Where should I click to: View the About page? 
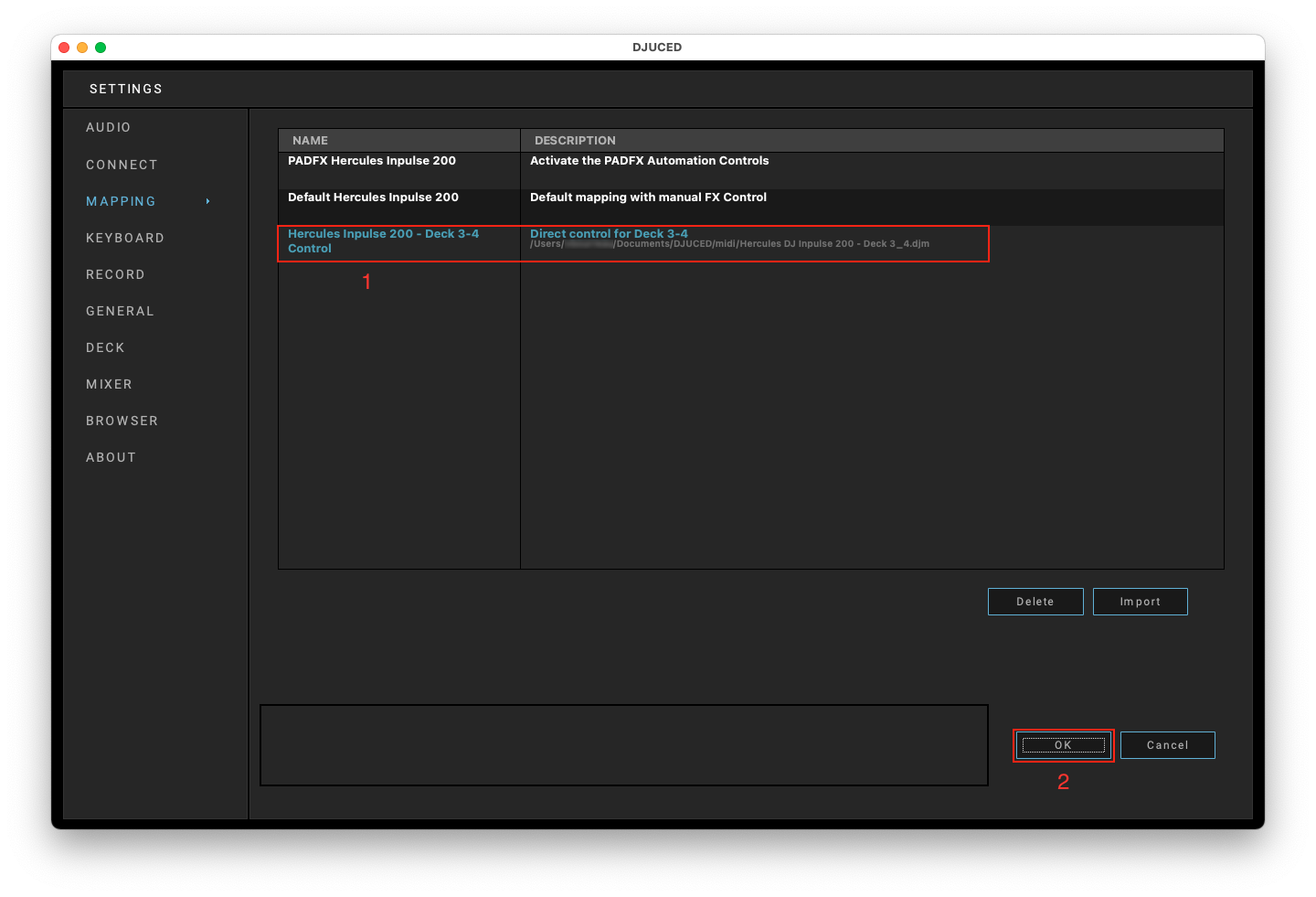[111, 457]
